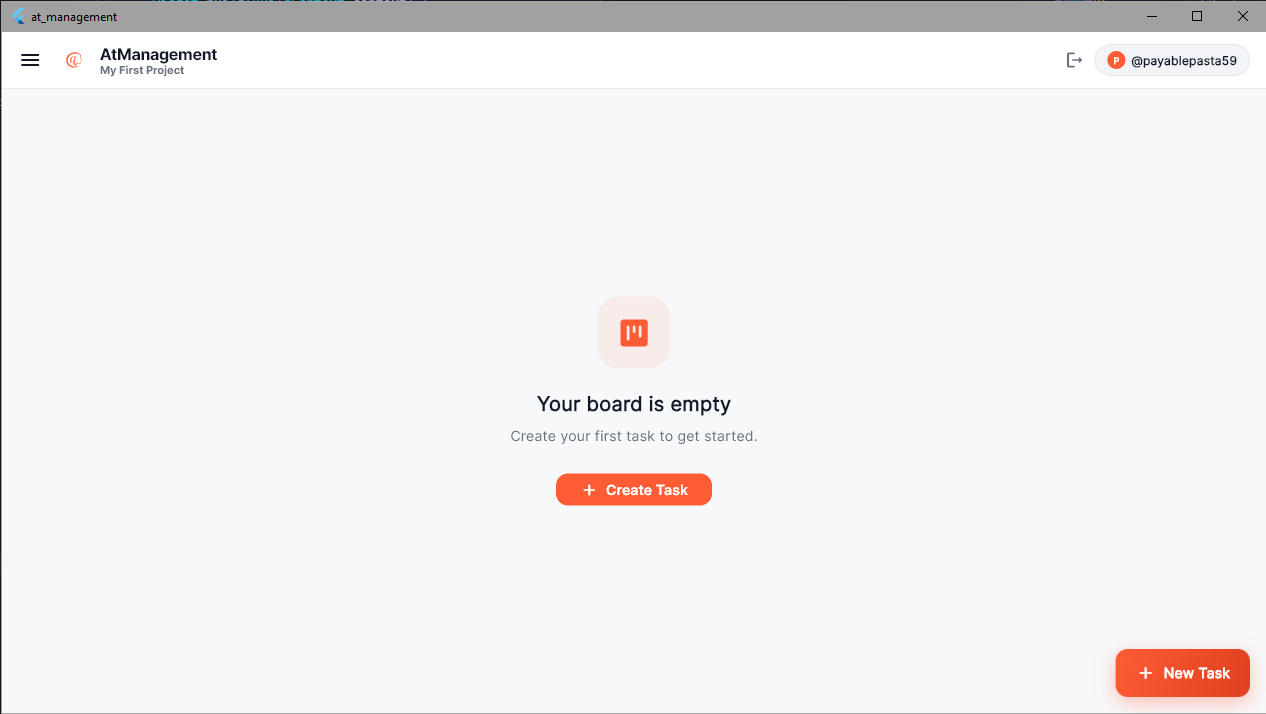Click the plus icon inside Create Task
The image size is (1266, 714).
tap(589, 490)
